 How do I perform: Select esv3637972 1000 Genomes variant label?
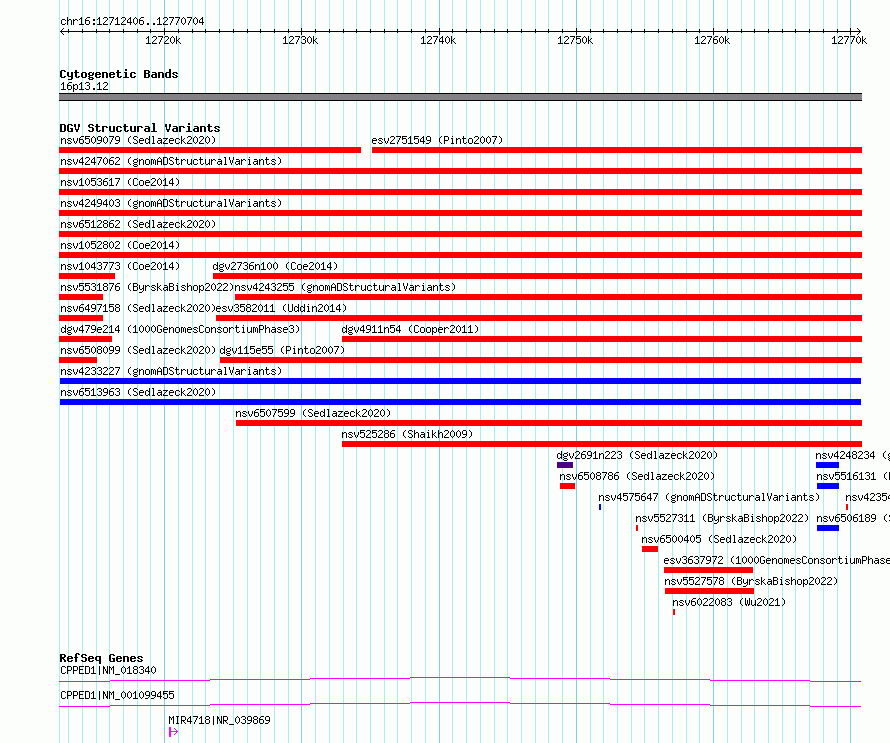click(x=776, y=560)
